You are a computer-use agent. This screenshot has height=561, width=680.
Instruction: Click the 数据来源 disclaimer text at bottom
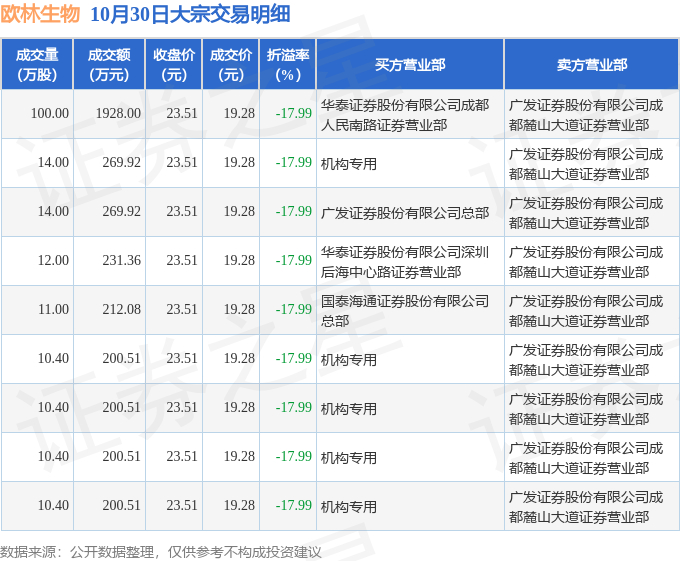[160, 552]
